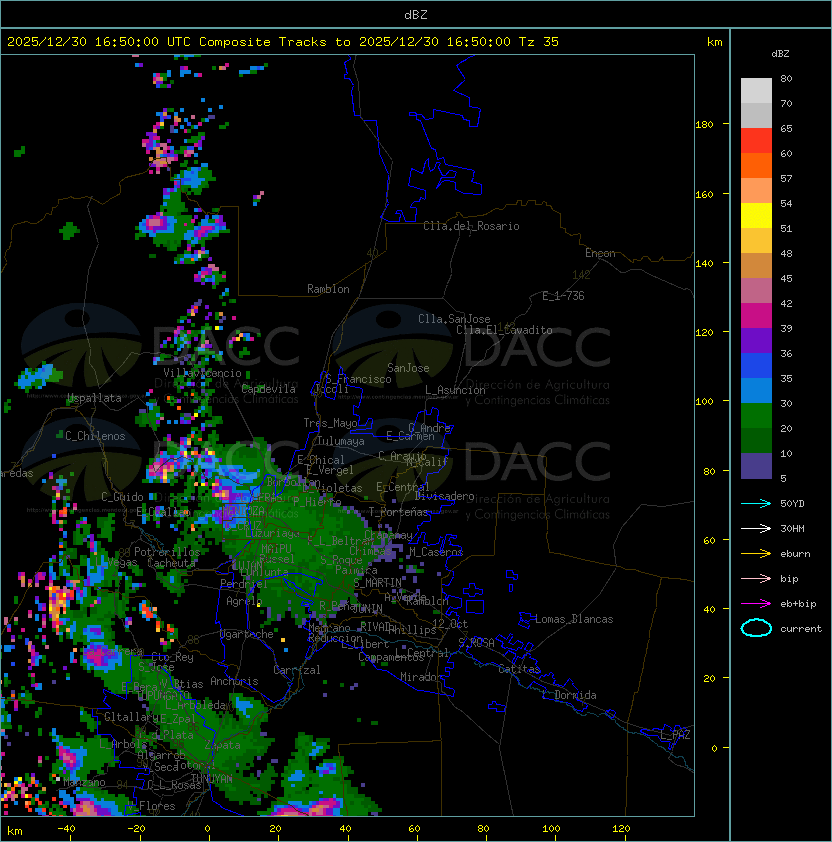Click the Zapata map label

[222, 745]
